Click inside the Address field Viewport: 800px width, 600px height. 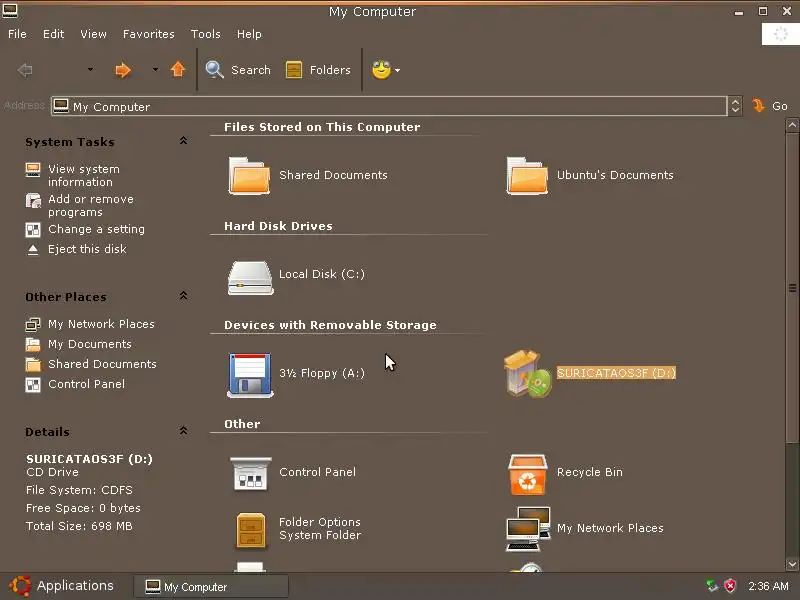(x=389, y=106)
